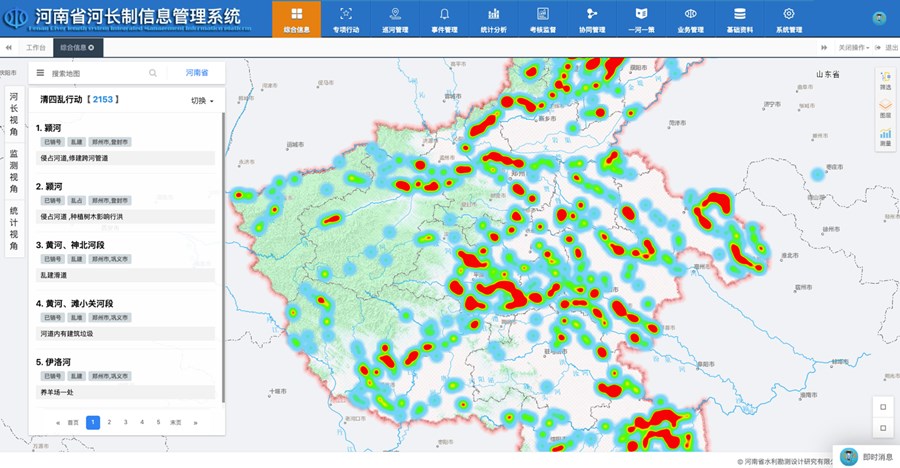Select the 测量 measure tool
This screenshot has height=468, width=900.
(x=885, y=137)
